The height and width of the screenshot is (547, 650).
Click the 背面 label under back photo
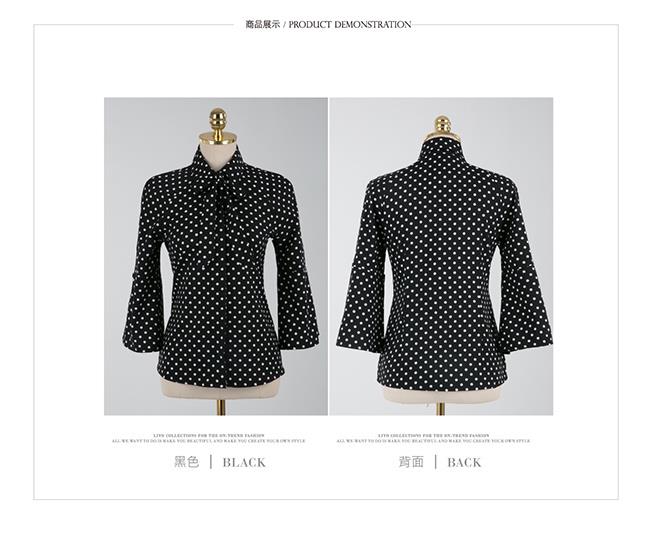pyautogui.click(x=411, y=462)
